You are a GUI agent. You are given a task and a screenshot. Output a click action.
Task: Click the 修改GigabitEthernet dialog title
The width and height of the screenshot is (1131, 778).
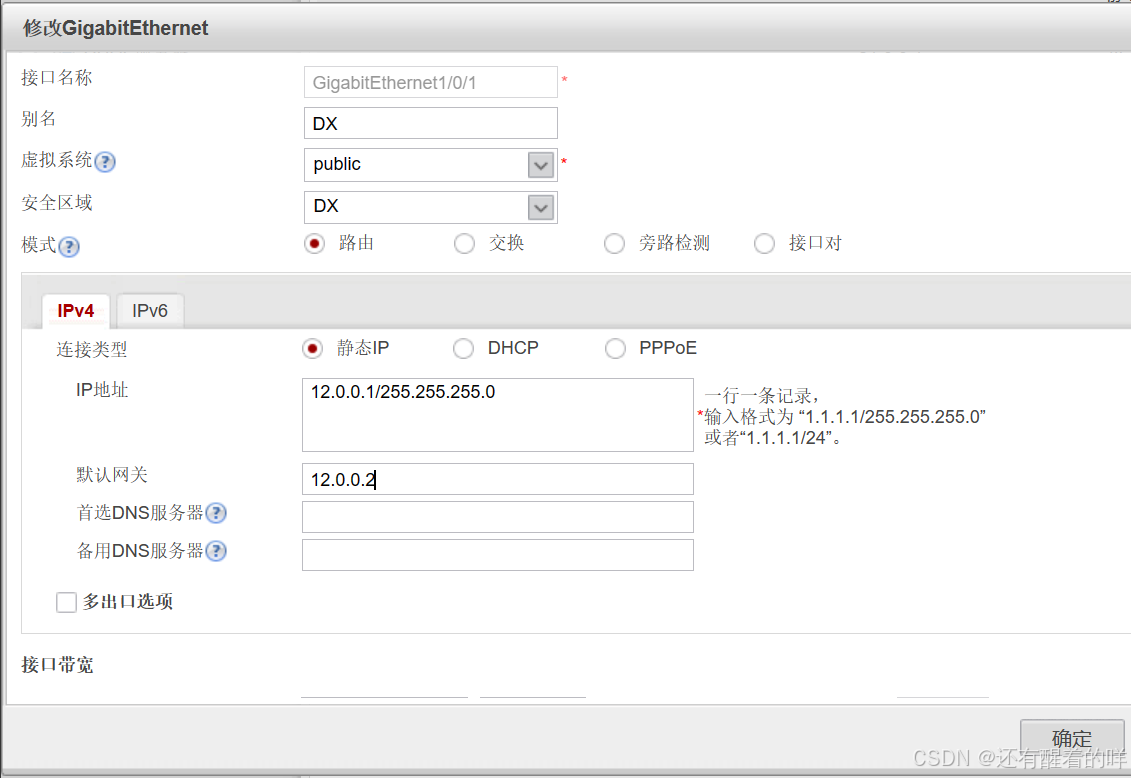click(115, 28)
